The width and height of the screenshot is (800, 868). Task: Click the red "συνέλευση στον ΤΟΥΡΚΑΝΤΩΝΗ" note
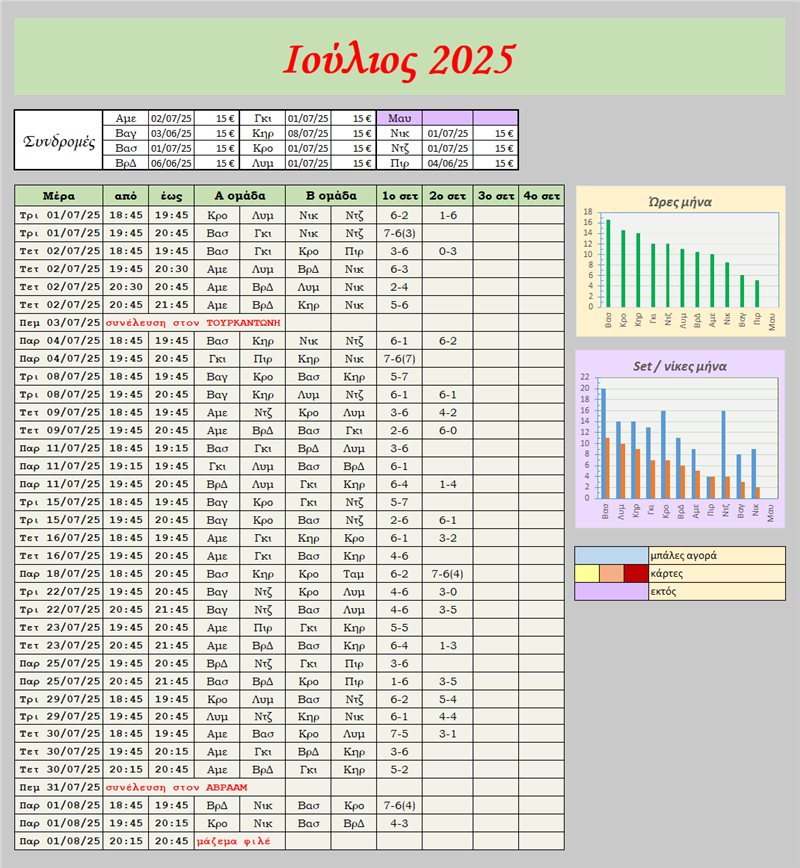pos(192,323)
